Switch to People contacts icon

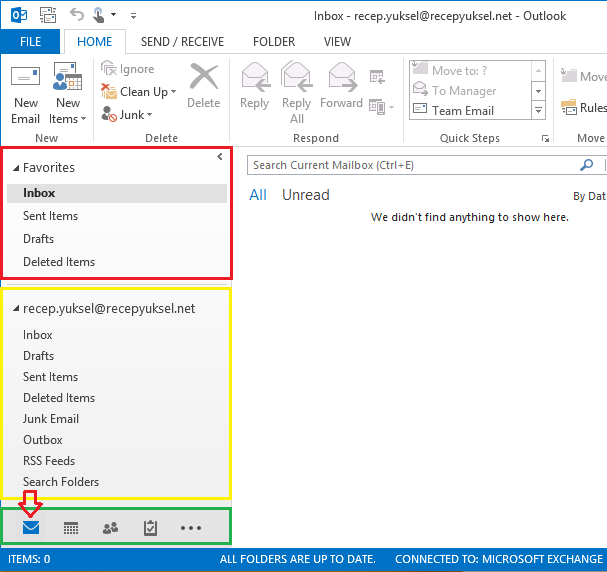(x=111, y=528)
